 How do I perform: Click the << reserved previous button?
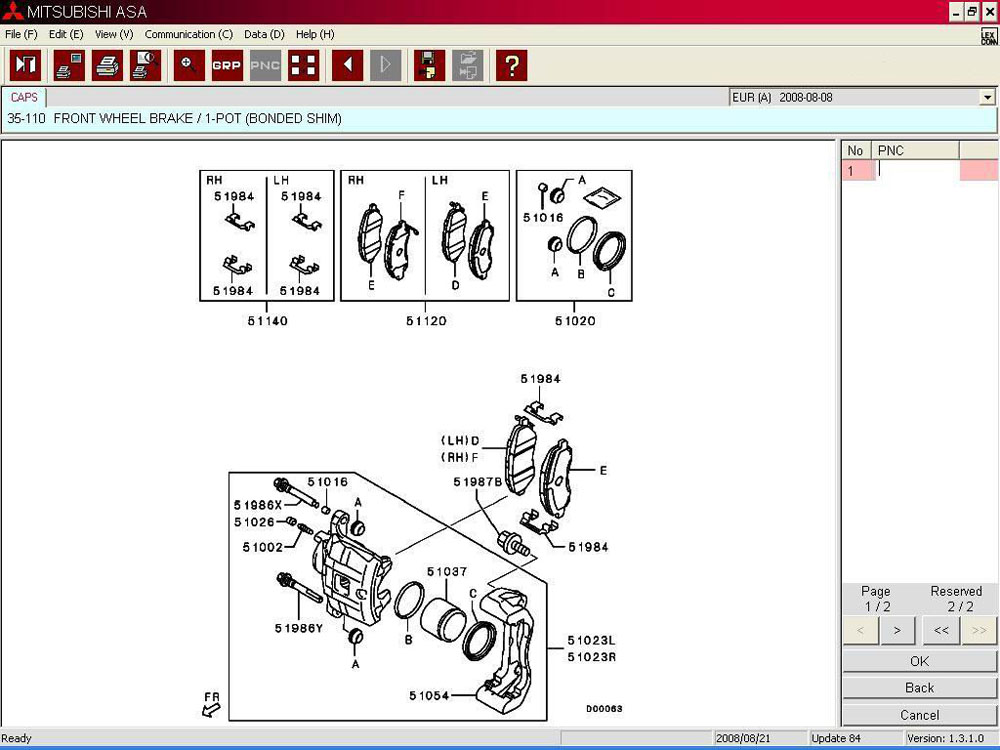click(x=940, y=630)
